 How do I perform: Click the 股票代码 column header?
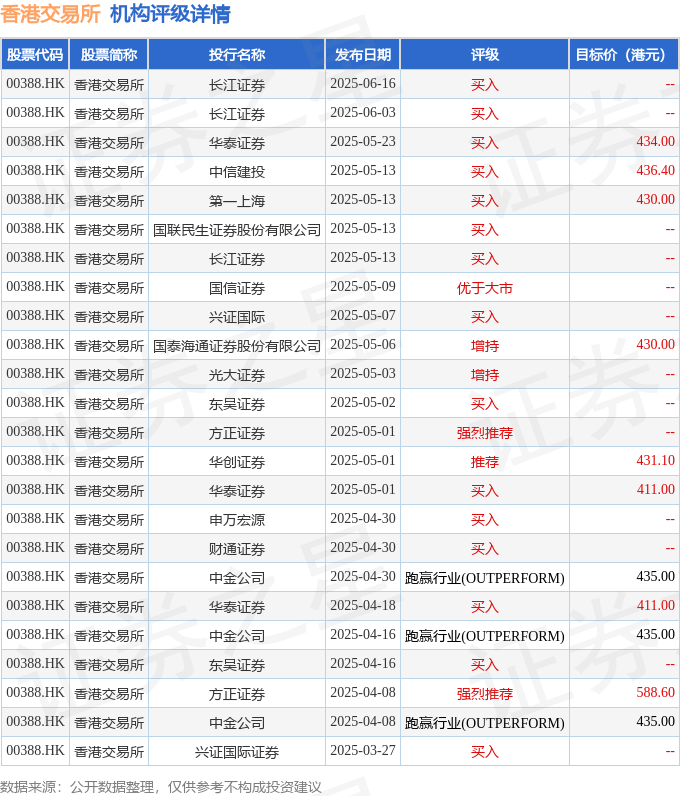coord(35,54)
